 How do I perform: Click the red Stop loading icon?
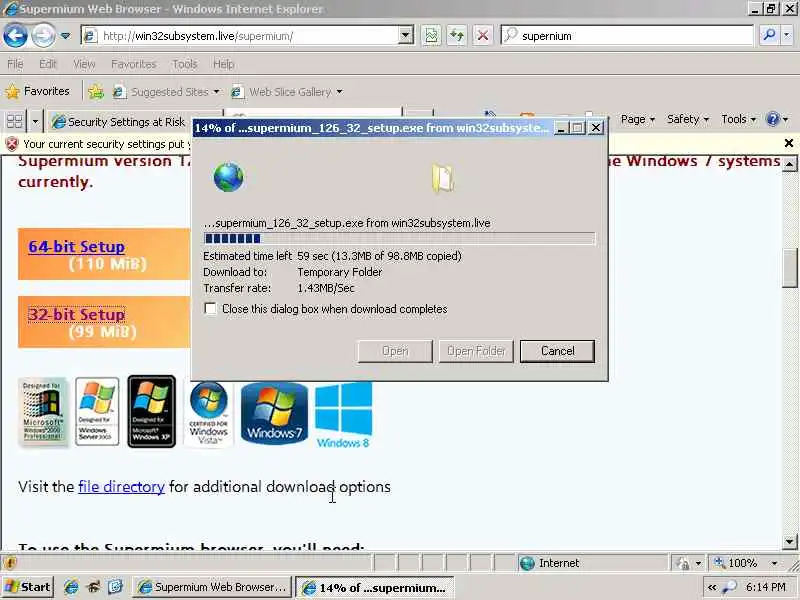click(x=482, y=36)
